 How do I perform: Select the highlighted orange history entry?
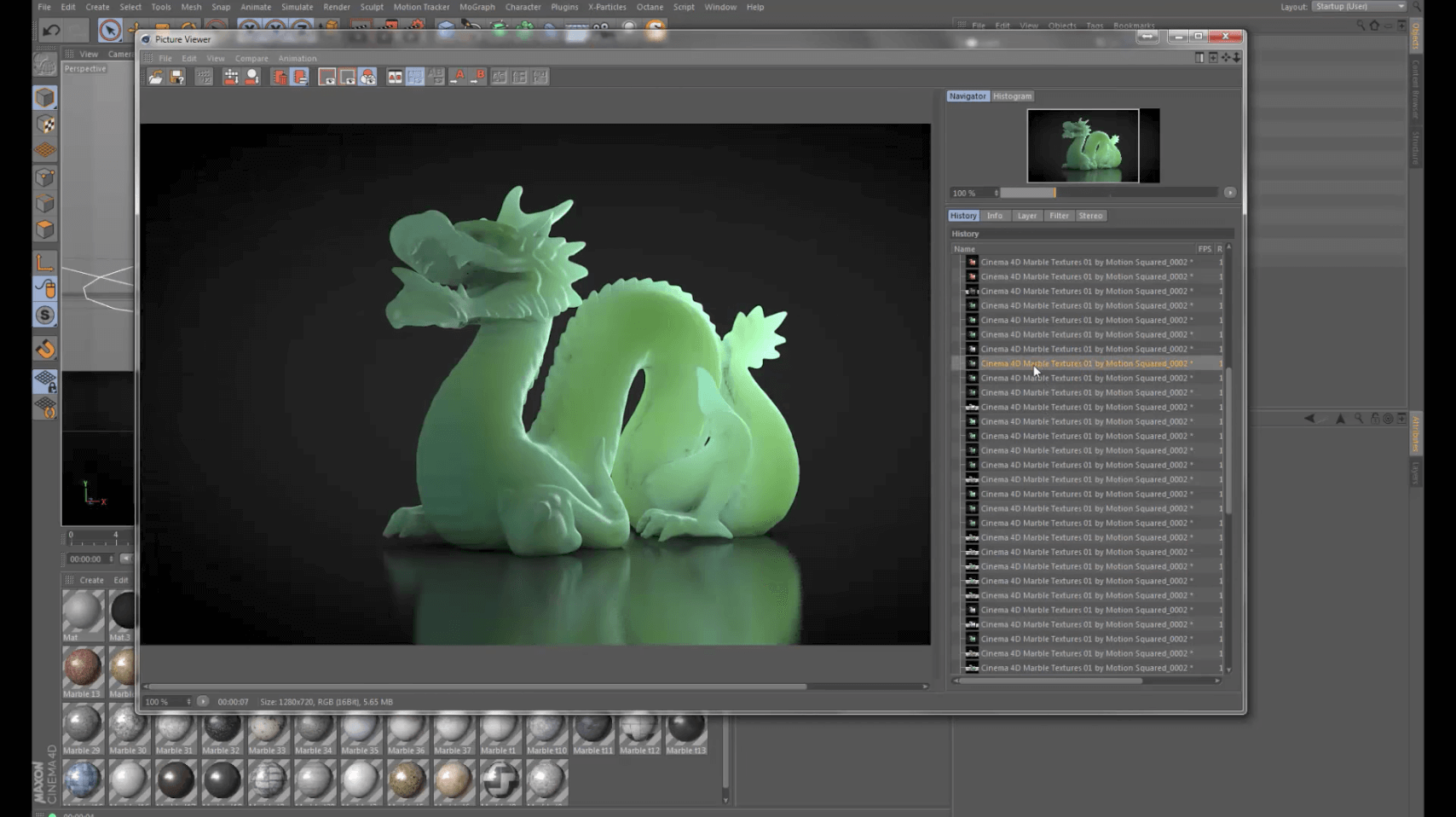[1085, 363]
